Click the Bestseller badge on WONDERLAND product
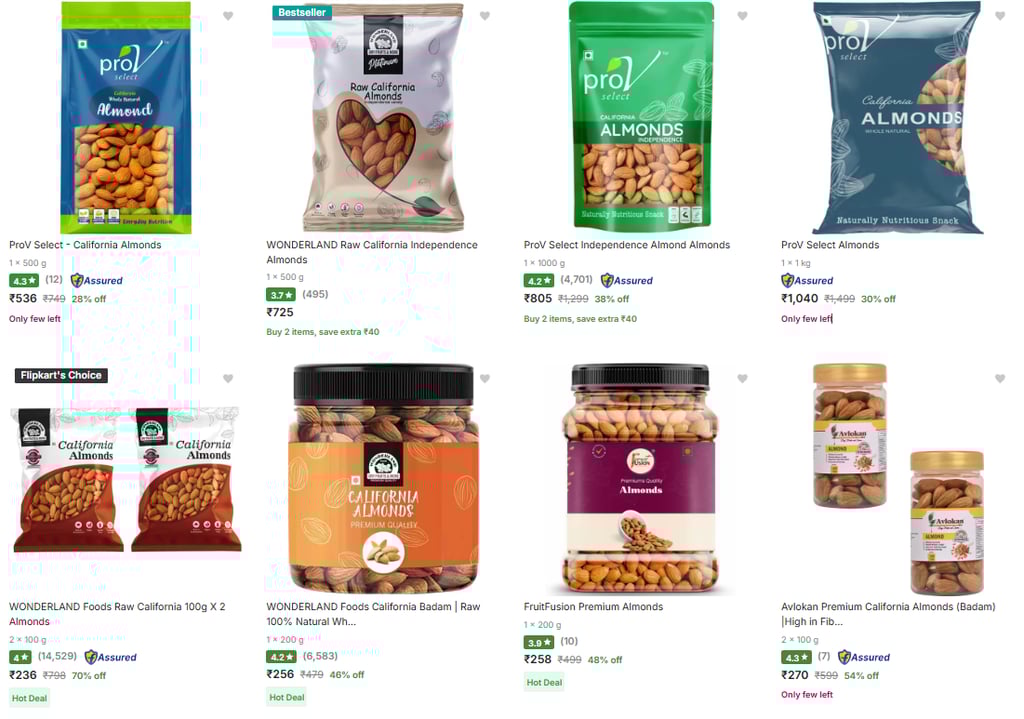1024x719 pixels. (x=302, y=12)
